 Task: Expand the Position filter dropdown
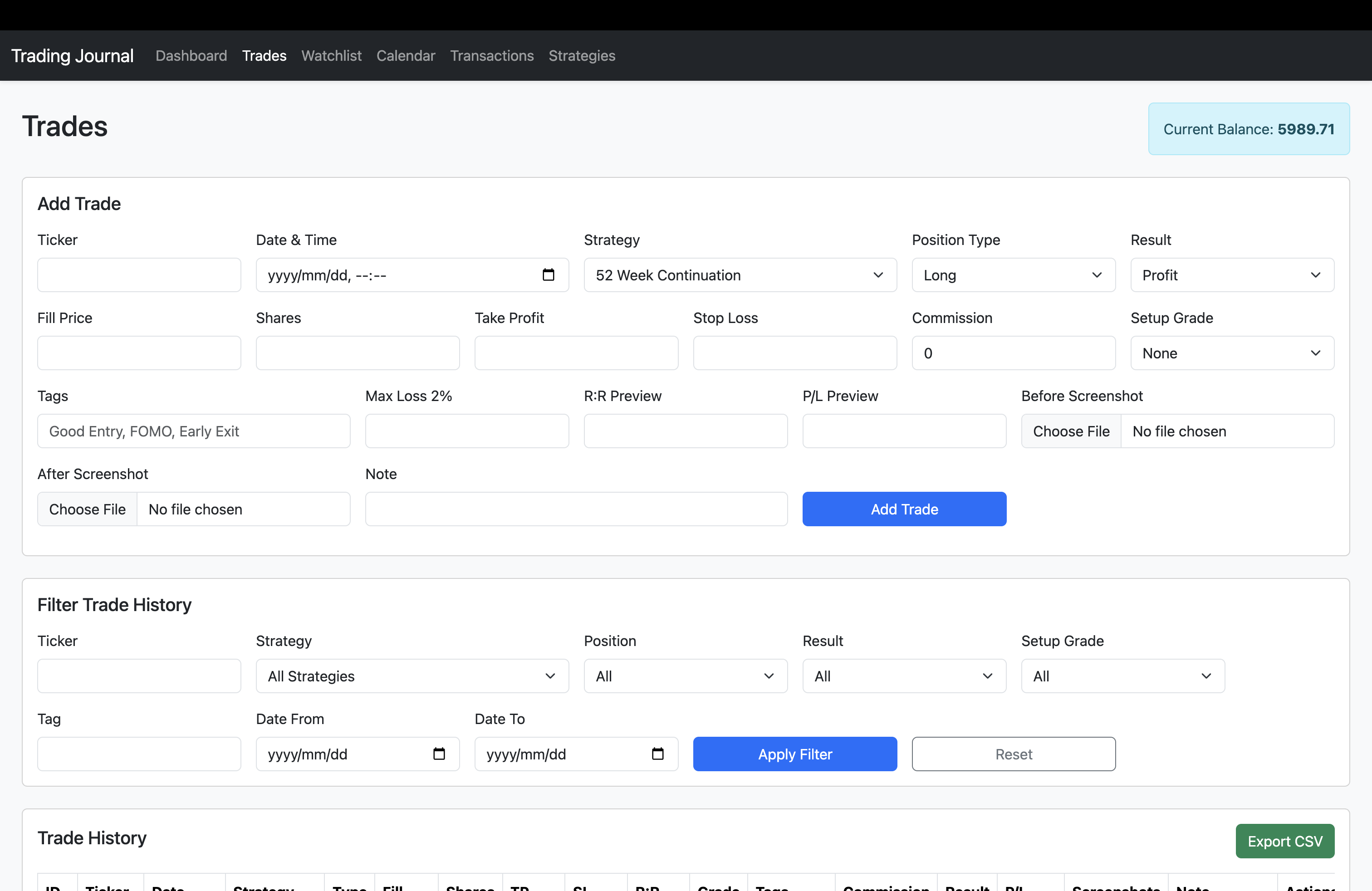coord(686,676)
